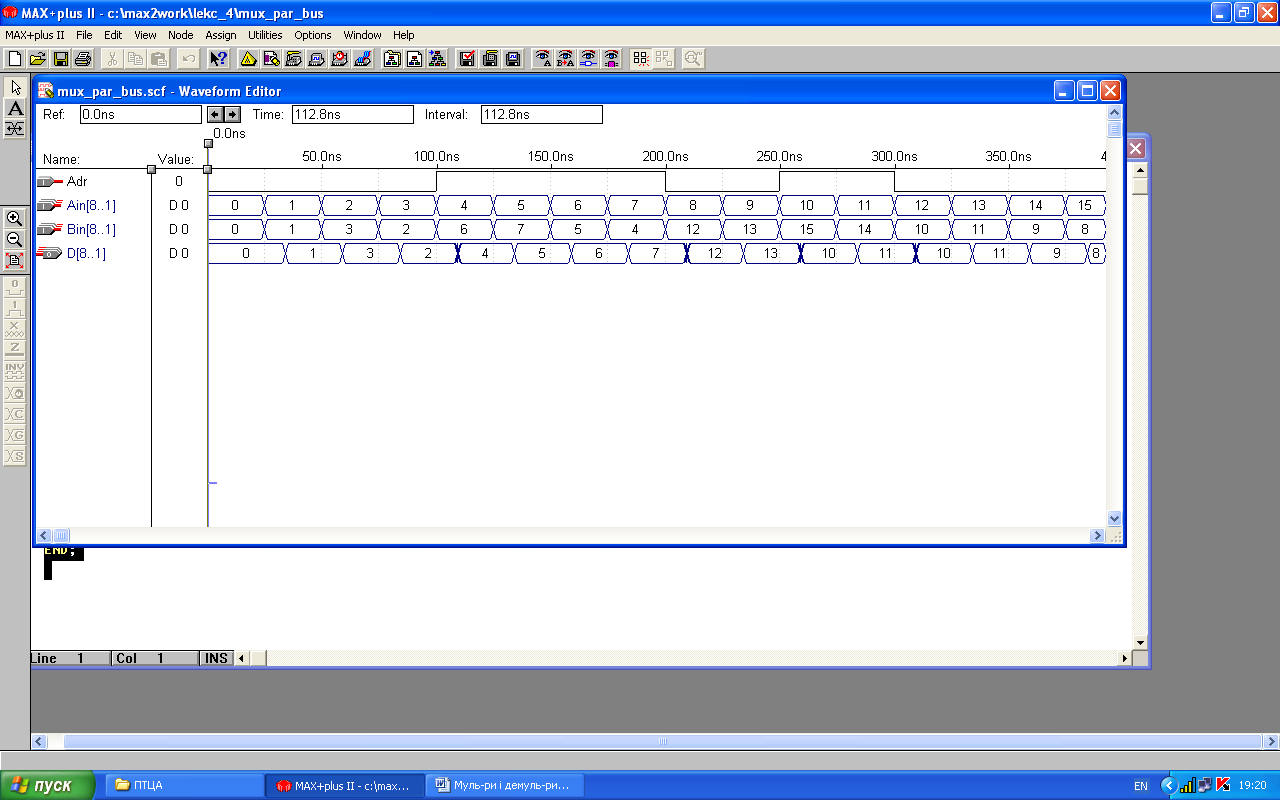
Task: Step reference right with the right arrow button
Action: pos(232,115)
